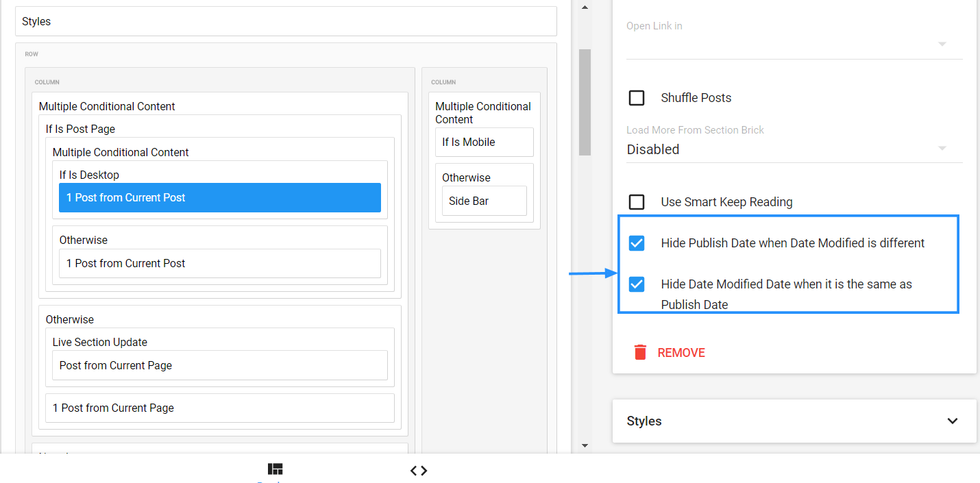This screenshot has width=980, height=483.
Task: Uncheck Hide Publish Date when Date Modified differs
Action: [636, 243]
